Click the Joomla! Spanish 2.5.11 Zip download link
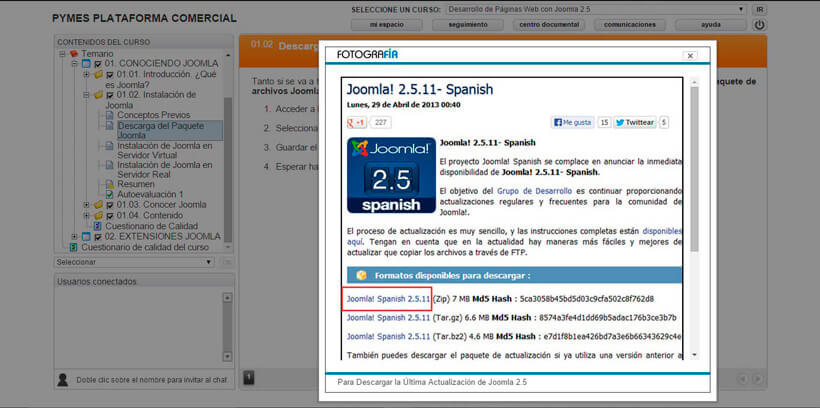Viewport: 820px width, 408px height. [389, 299]
